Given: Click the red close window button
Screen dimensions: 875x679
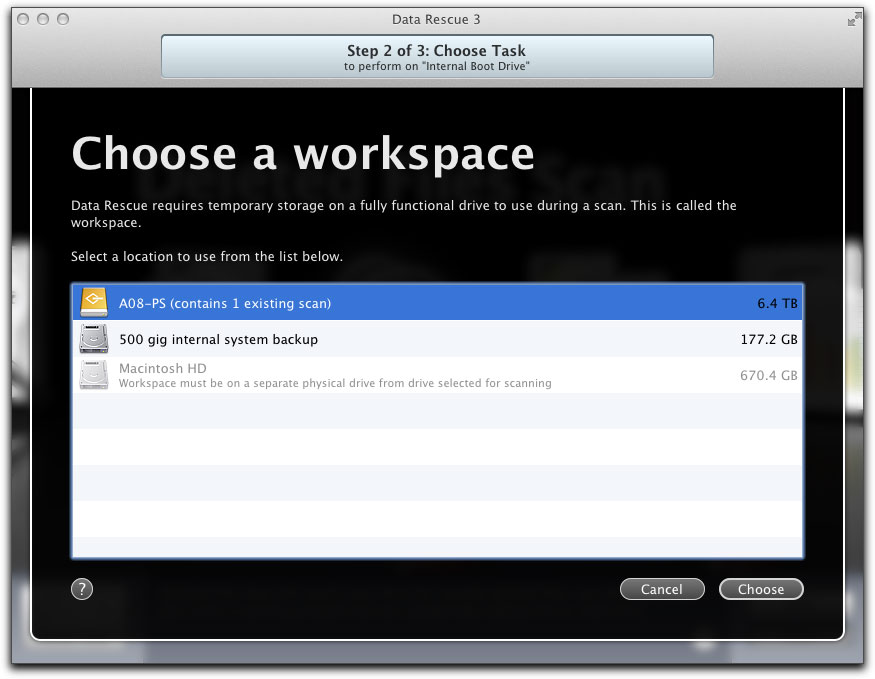Looking at the screenshot, I should click(24, 19).
